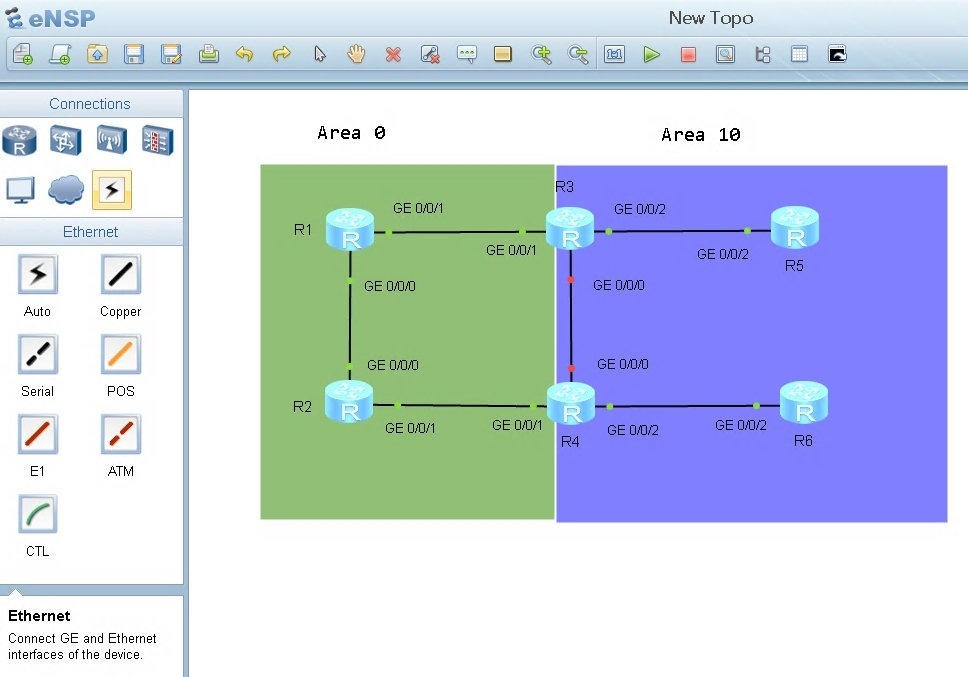Click the eNSP logo
This screenshot has height=677, width=968.
coord(51,18)
